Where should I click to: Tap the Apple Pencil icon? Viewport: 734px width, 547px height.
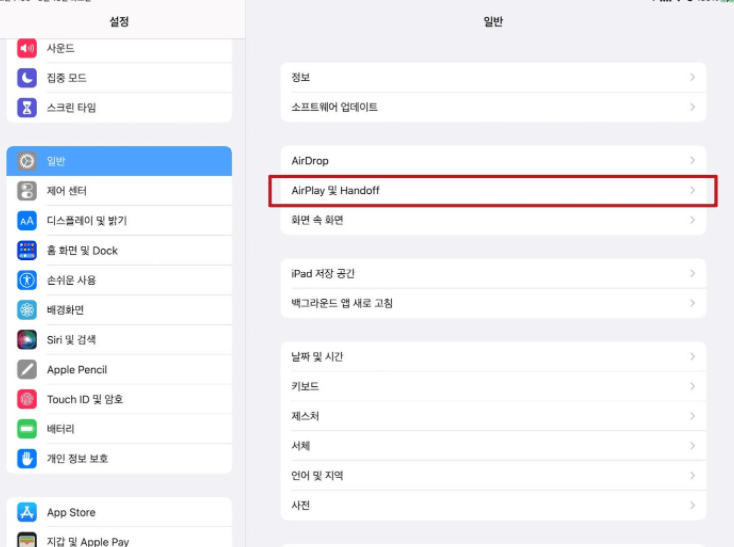(27, 370)
